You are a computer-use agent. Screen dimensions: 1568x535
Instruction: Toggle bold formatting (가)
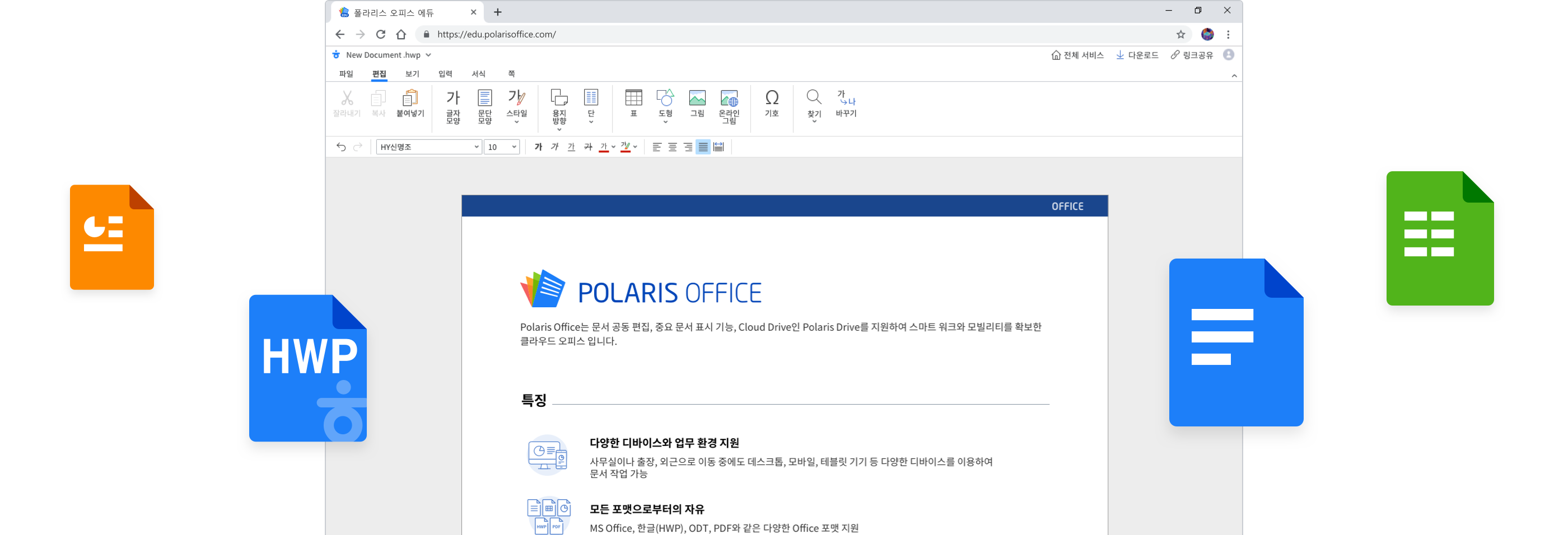[538, 147]
